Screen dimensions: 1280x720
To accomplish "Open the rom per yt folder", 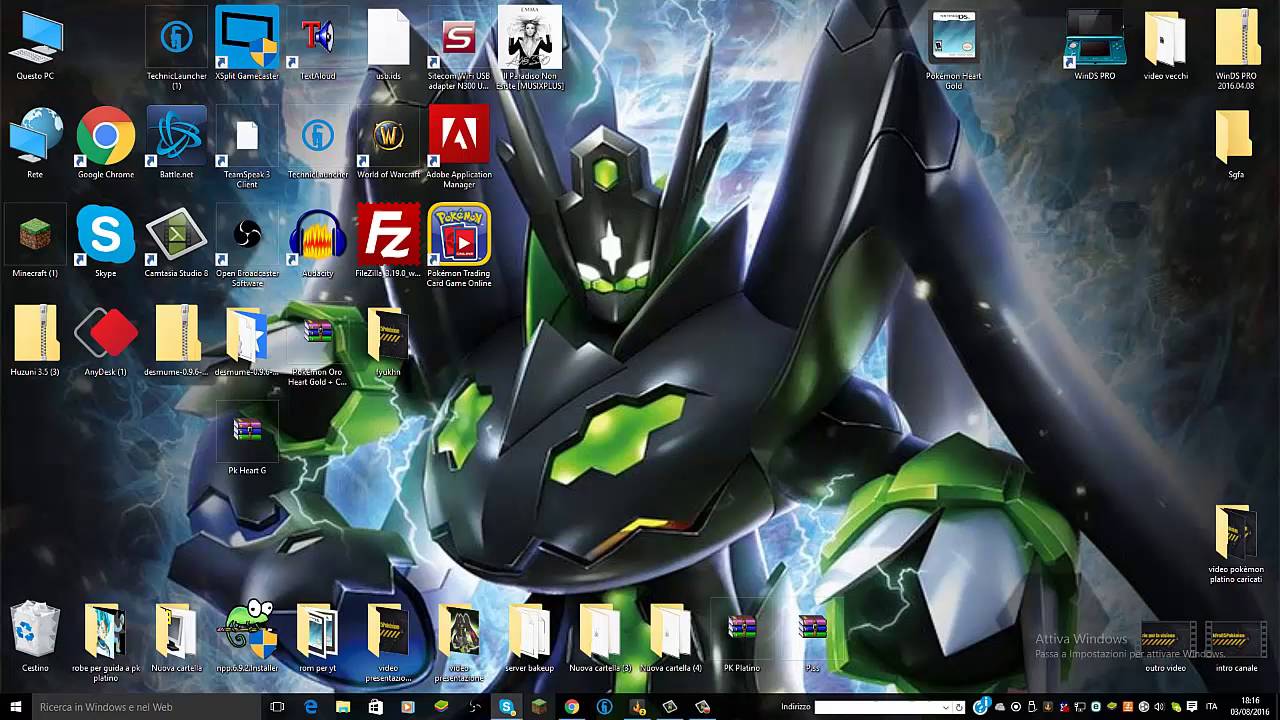I will point(318,636).
